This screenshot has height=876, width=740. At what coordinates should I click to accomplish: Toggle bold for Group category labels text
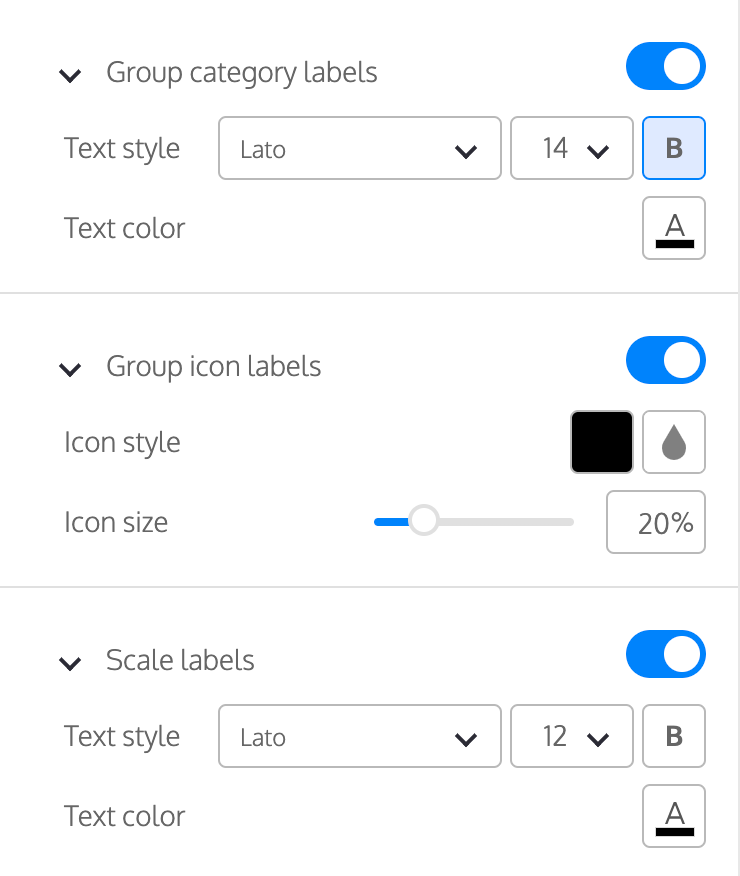(674, 148)
